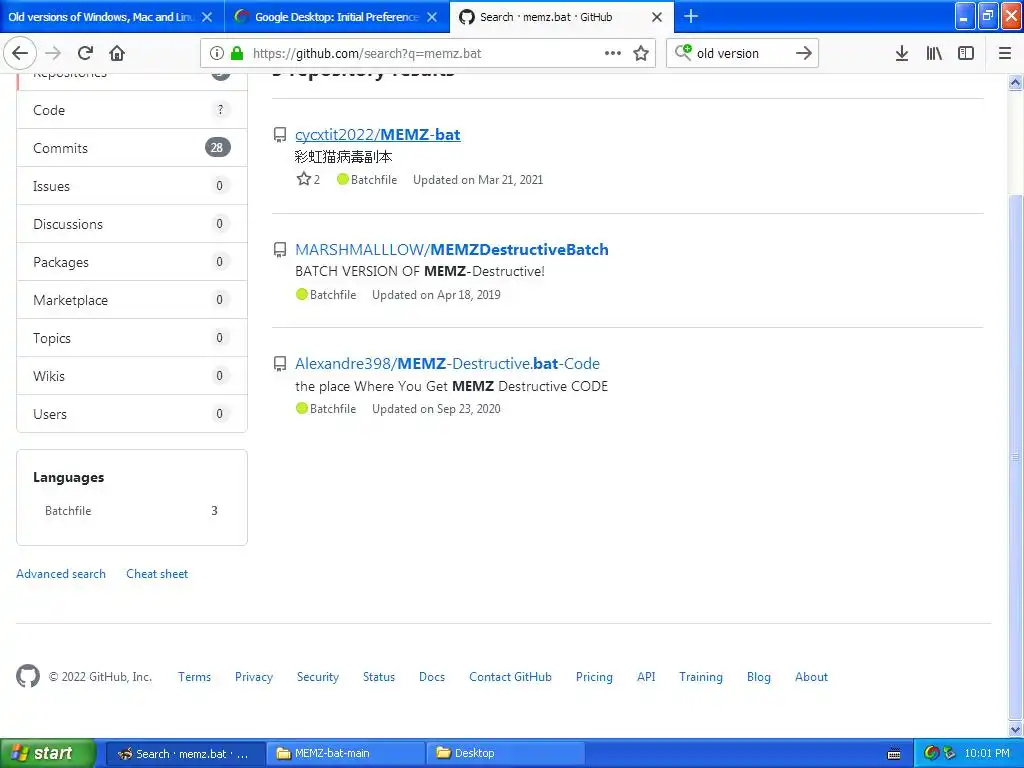Open the Pricing footer link
Screen dimensions: 1024x768
click(594, 677)
